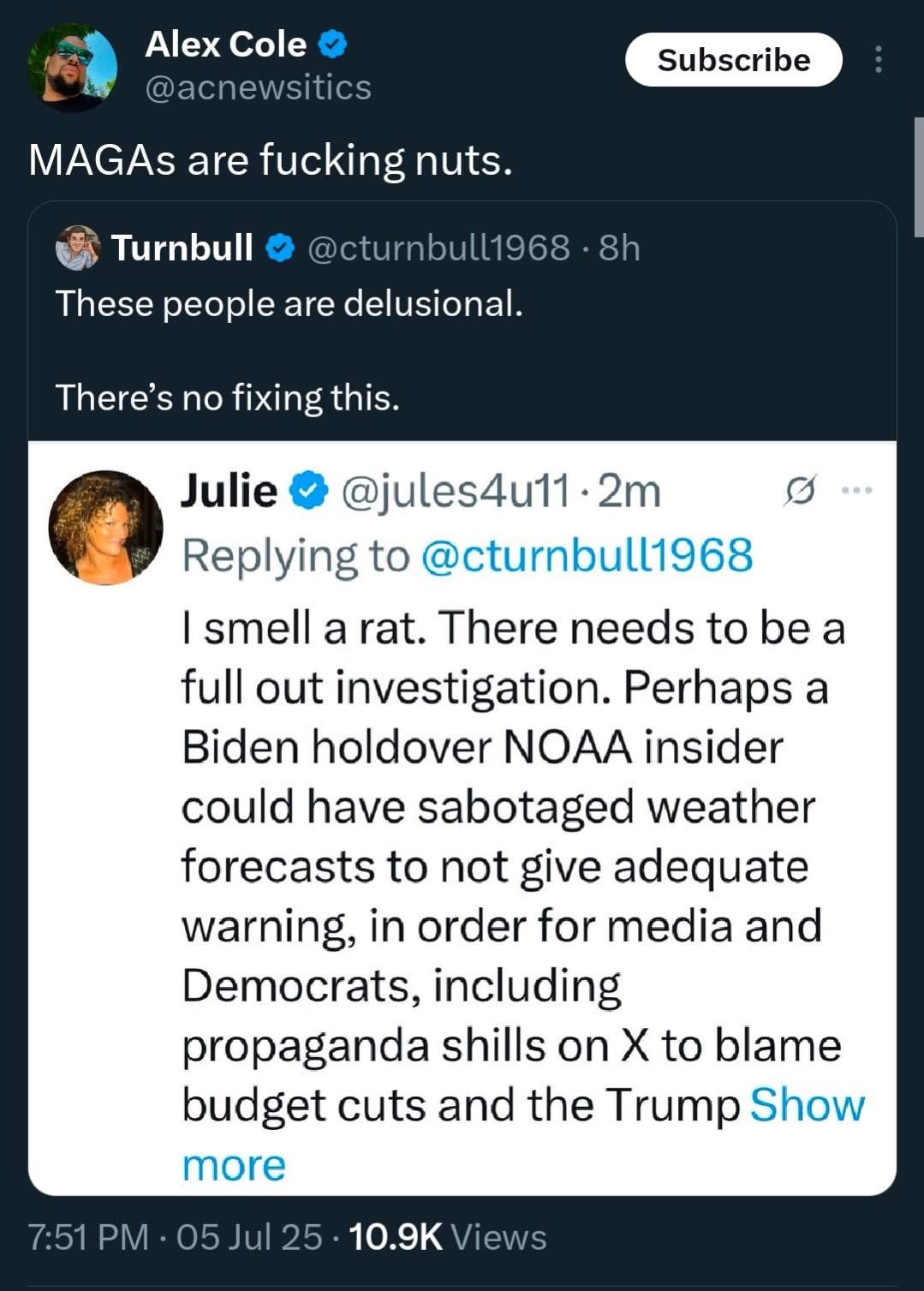Click the verified badge next to Turnbull

coord(279,248)
